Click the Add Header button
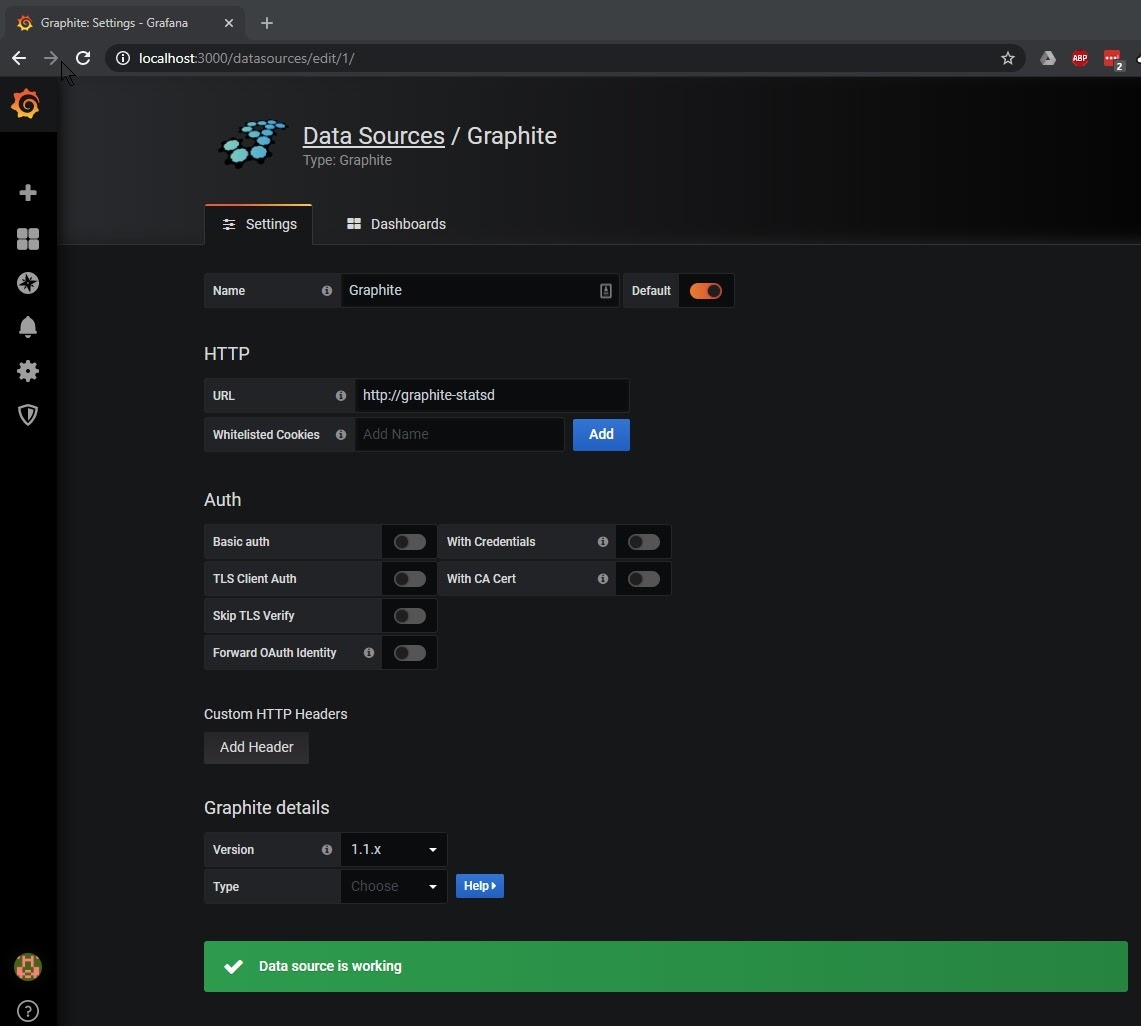 pos(256,747)
